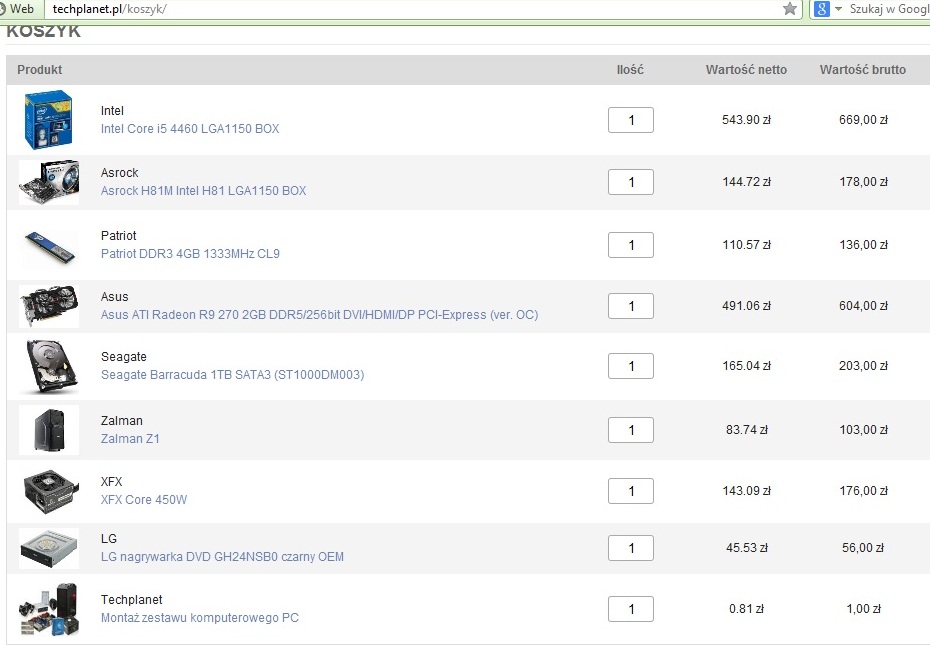Open the Asrock H81M motherboard thumbnail
The height and width of the screenshot is (645, 930).
pos(49,182)
